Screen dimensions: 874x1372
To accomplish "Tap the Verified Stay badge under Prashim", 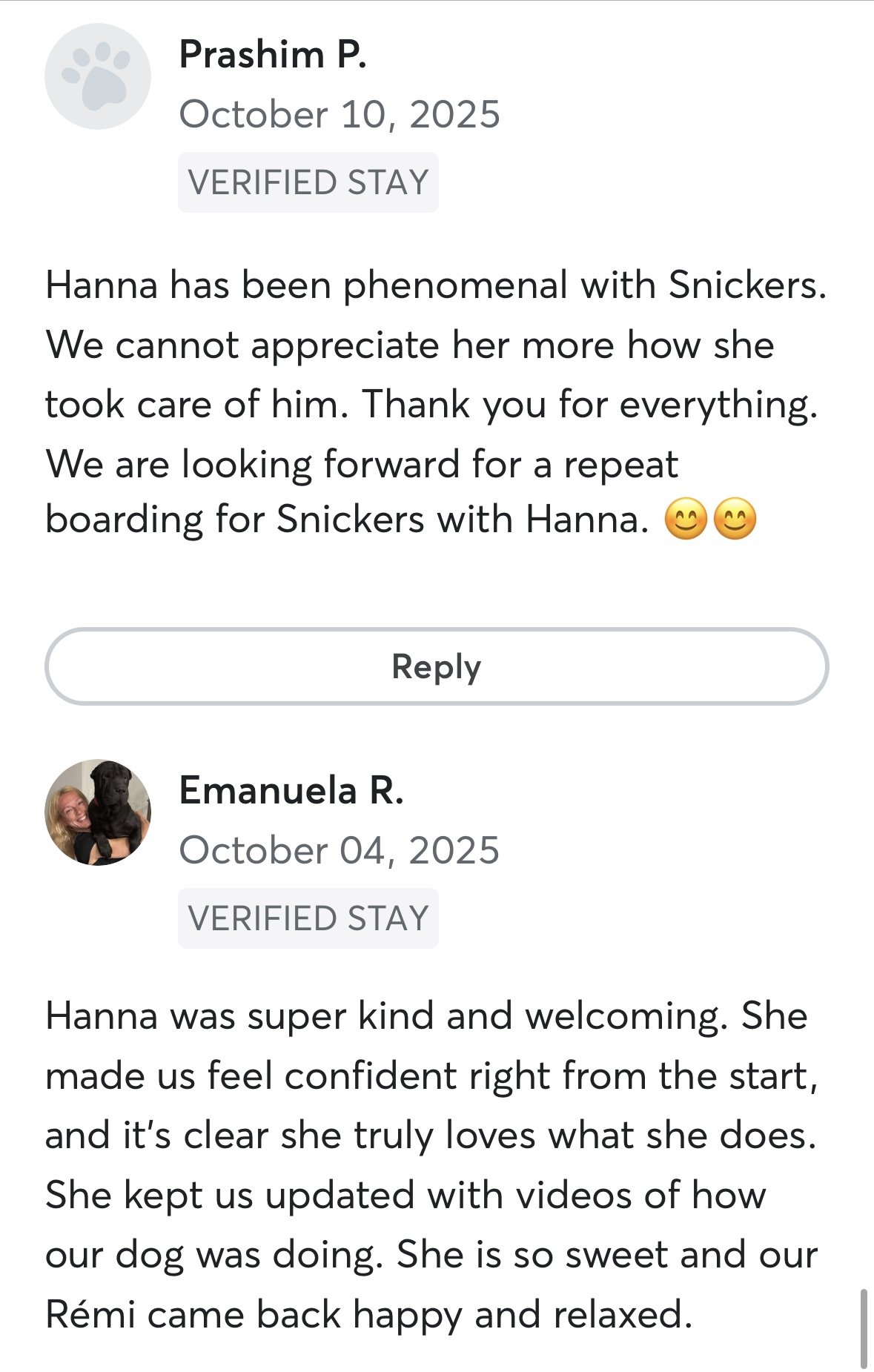I will click(308, 182).
